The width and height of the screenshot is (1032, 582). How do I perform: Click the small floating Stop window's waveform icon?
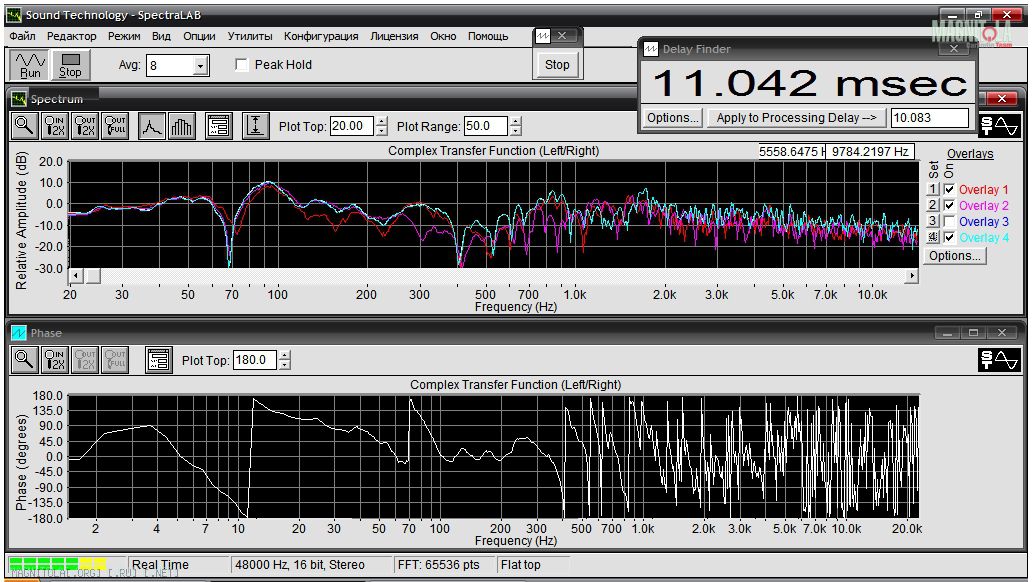(542, 36)
